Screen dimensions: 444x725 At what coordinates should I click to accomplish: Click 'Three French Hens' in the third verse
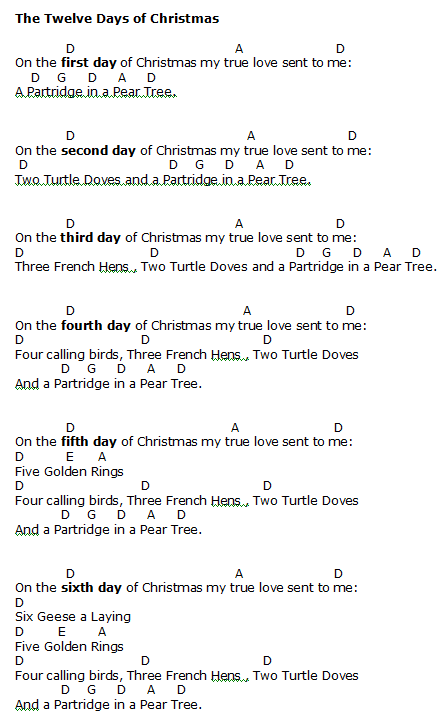tap(75, 267)
